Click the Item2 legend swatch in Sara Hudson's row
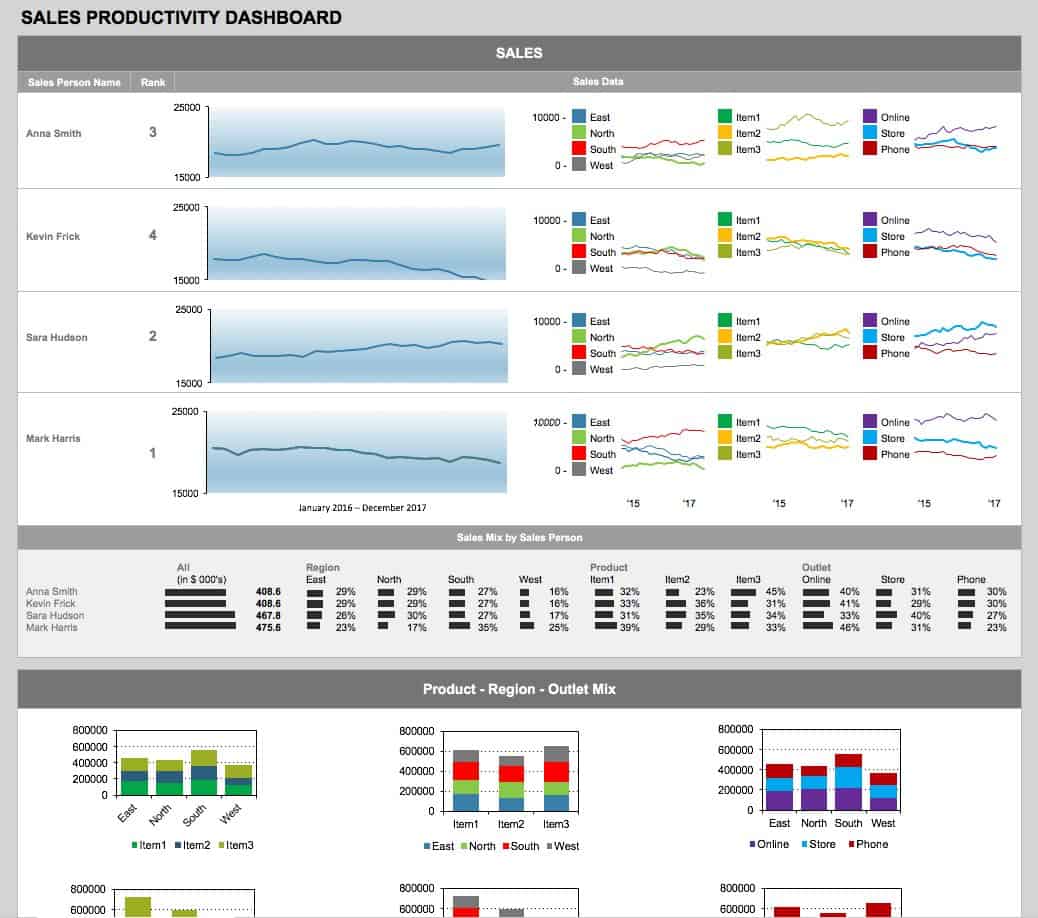Viewport: 1038px width, 918px height. pyautogui.click(x=724, y=338)
